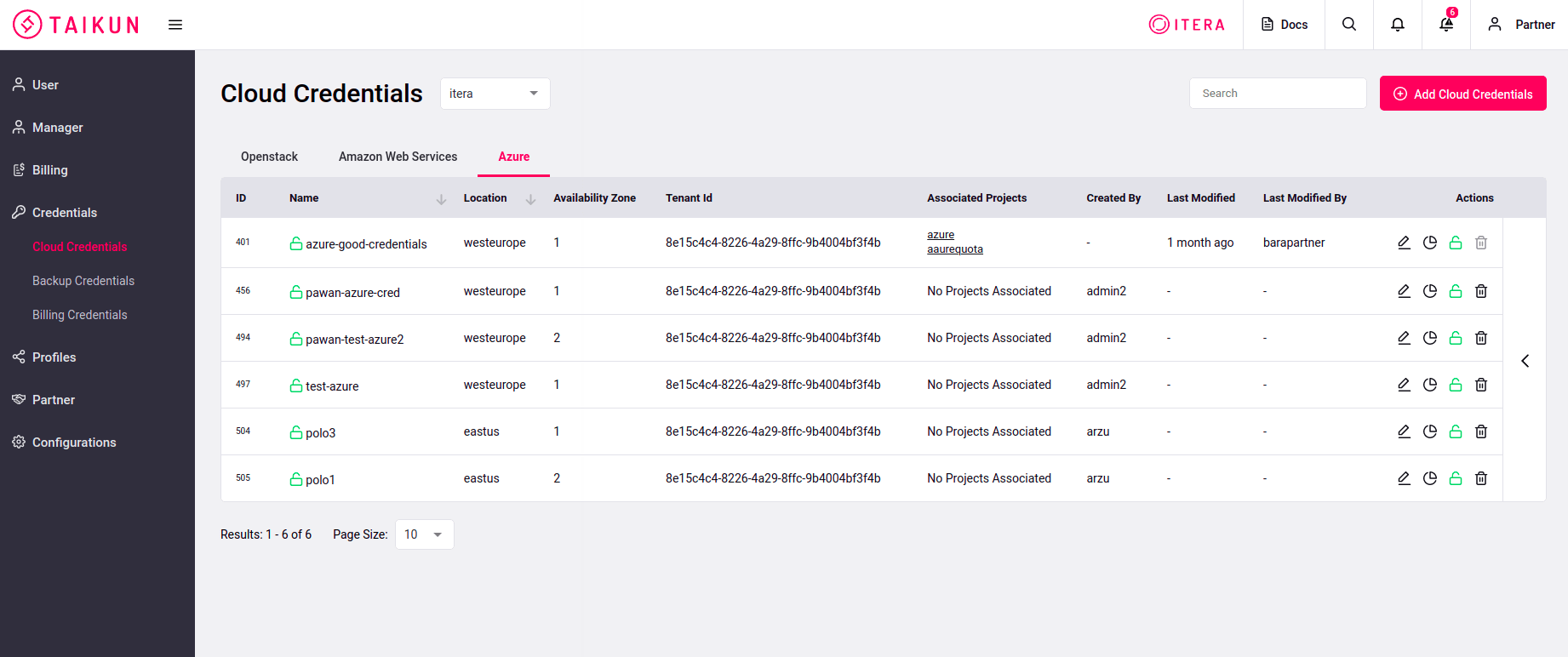Screen dimensions: 1568x657
Task: Open the global search magnifier icon
Action: (1349, 25)
